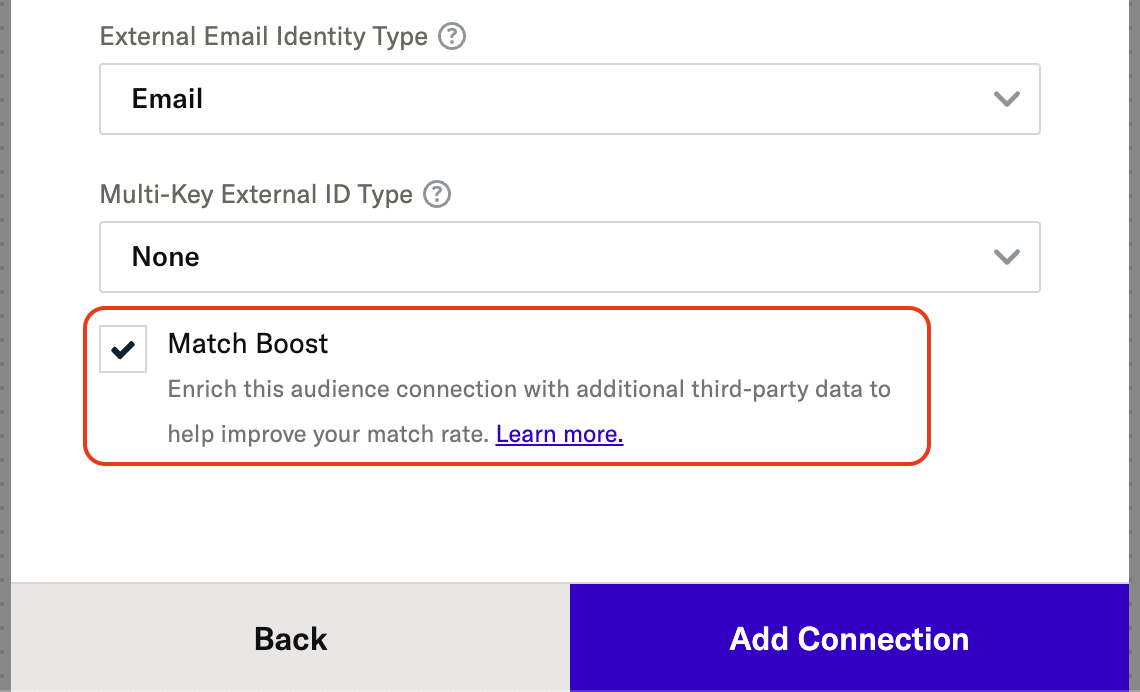This screenshot has width=1140, height=692.
Task: Click the "External Email Identity Type" field label
Action: click(264, 37)
